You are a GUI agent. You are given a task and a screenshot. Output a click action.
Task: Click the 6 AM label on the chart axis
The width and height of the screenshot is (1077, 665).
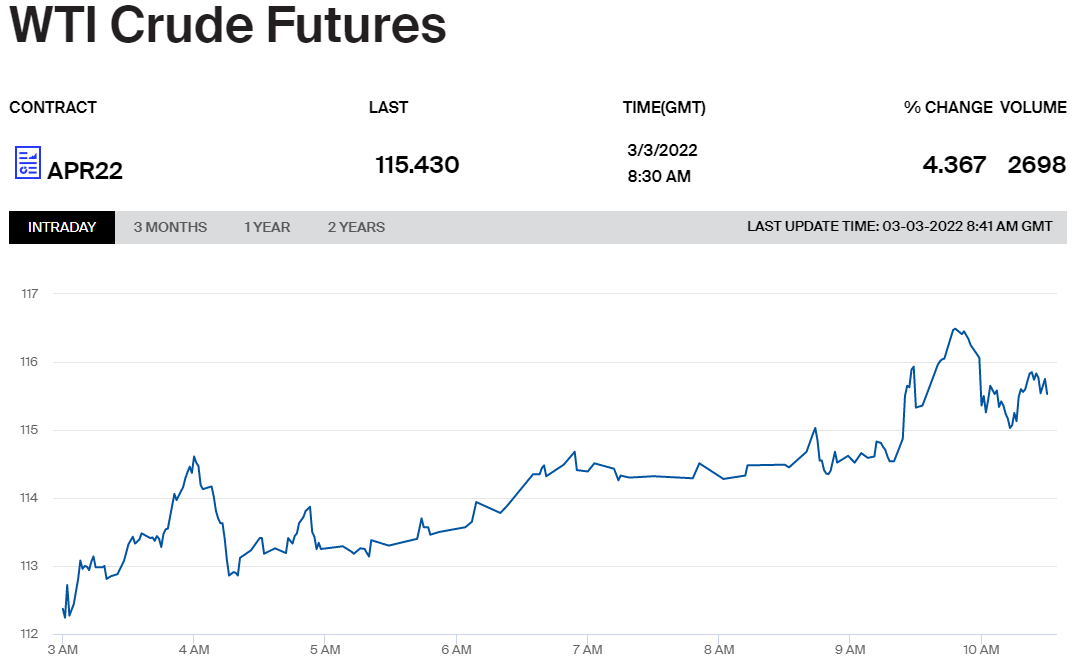point(456,651)
